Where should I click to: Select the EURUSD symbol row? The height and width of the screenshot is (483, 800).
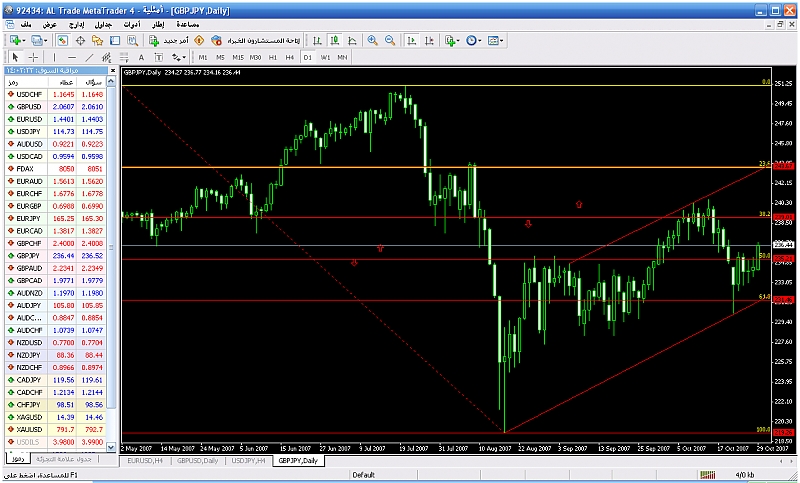click(x=55, y=119)
